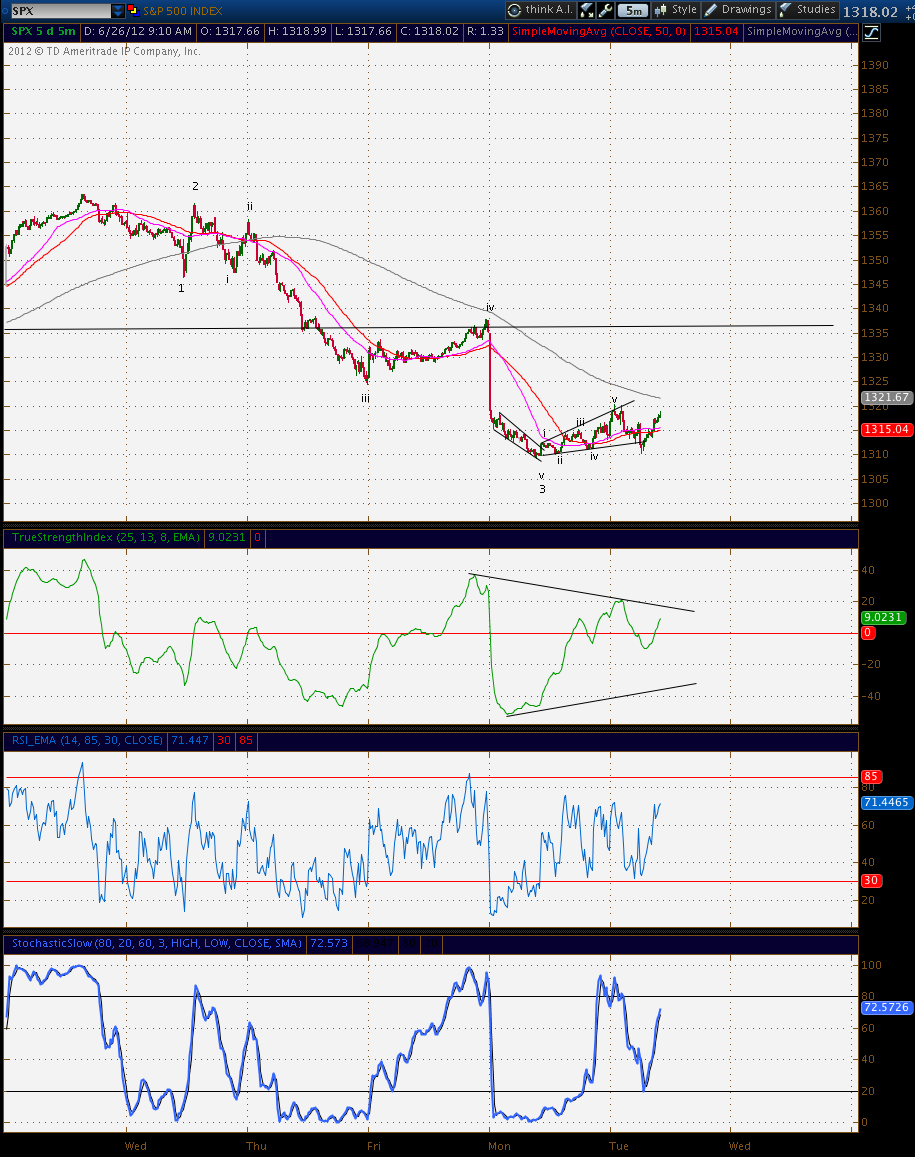Image resolution: width=915 pixels, height=1157 pixels.
Task: Select the 5m timeframe button
Action: [x=633, y=10]
